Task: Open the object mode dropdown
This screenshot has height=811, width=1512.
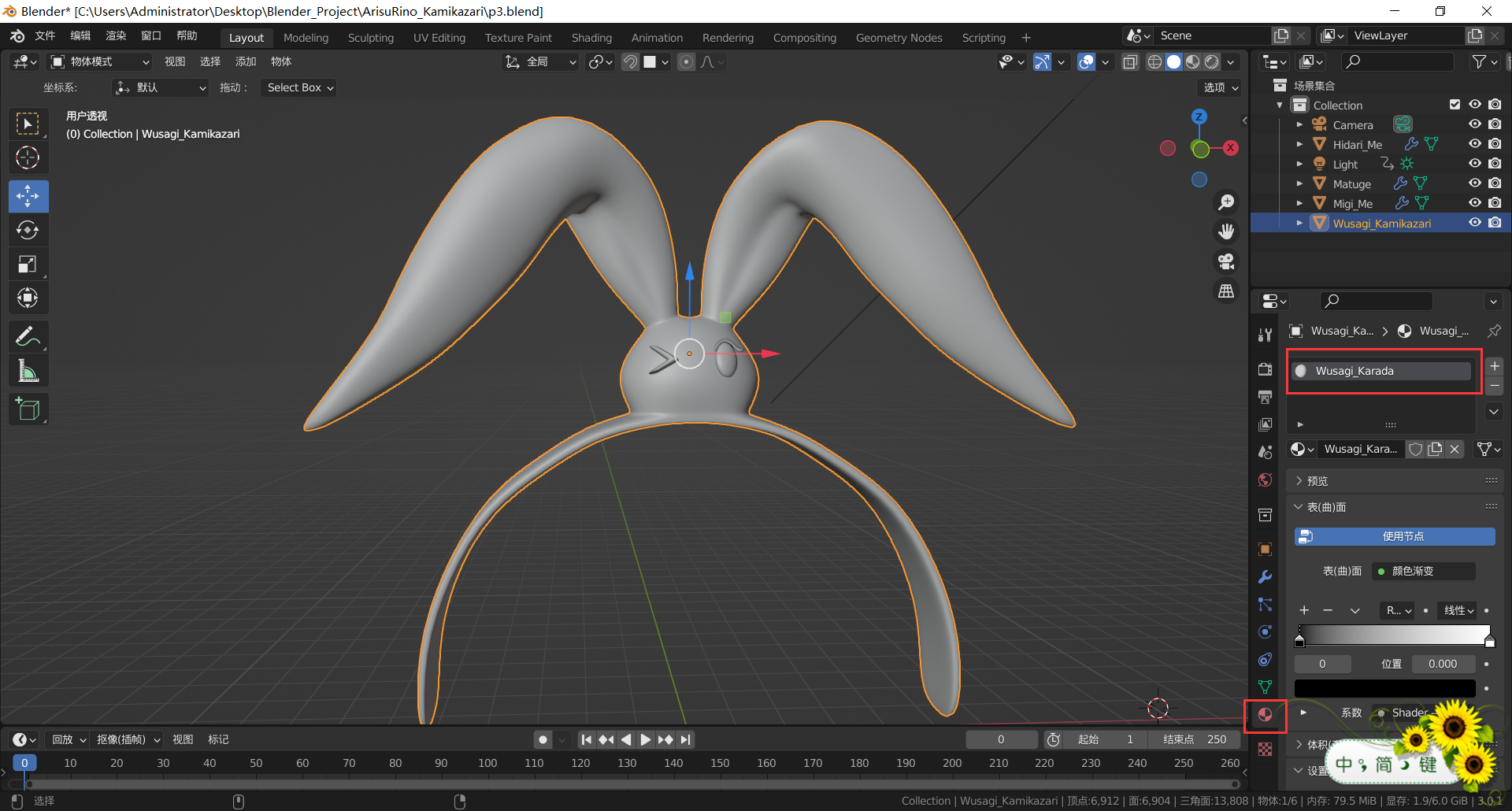Action: pyautogui.click(x=100, y=61)
